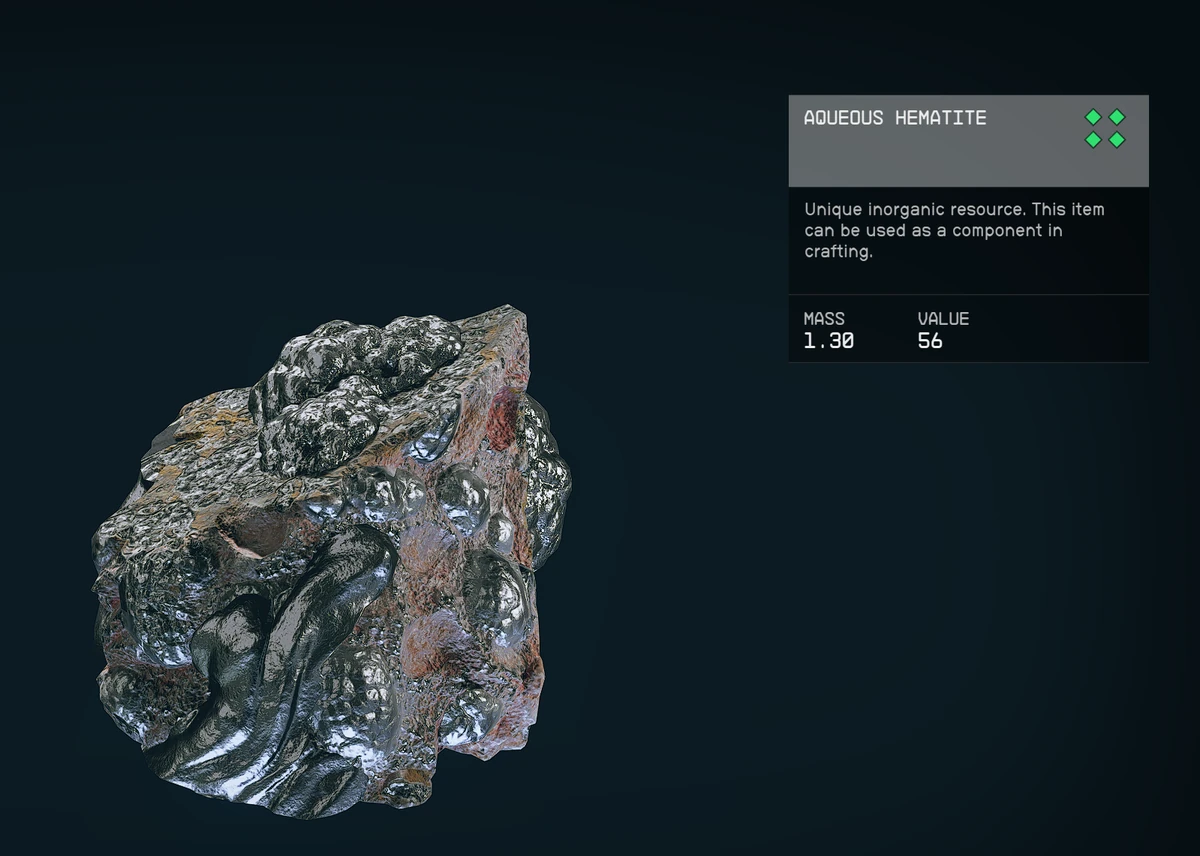Click the divider line above the MASS section

pos(968,295)
